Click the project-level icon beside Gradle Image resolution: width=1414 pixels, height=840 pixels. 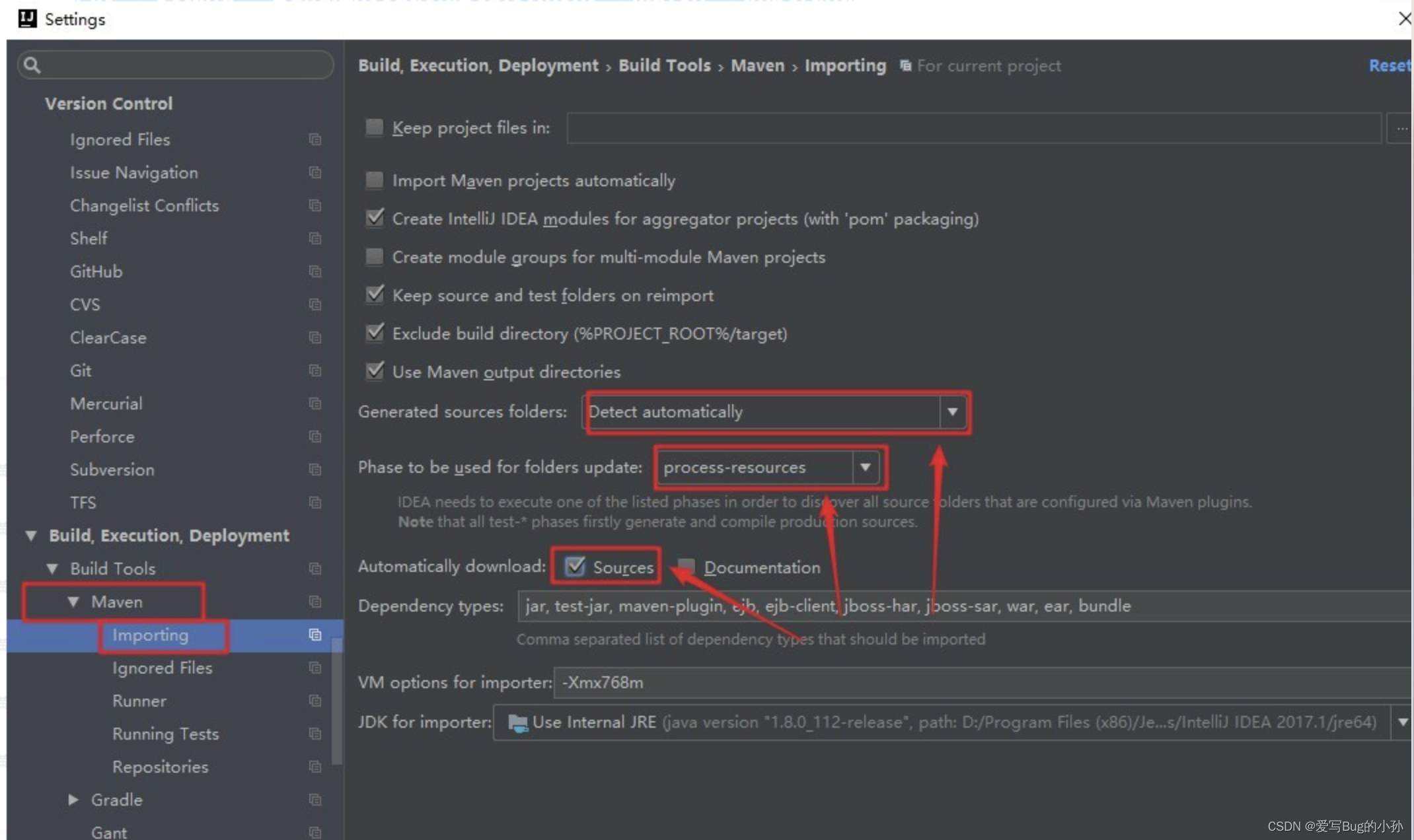(315, 800)
